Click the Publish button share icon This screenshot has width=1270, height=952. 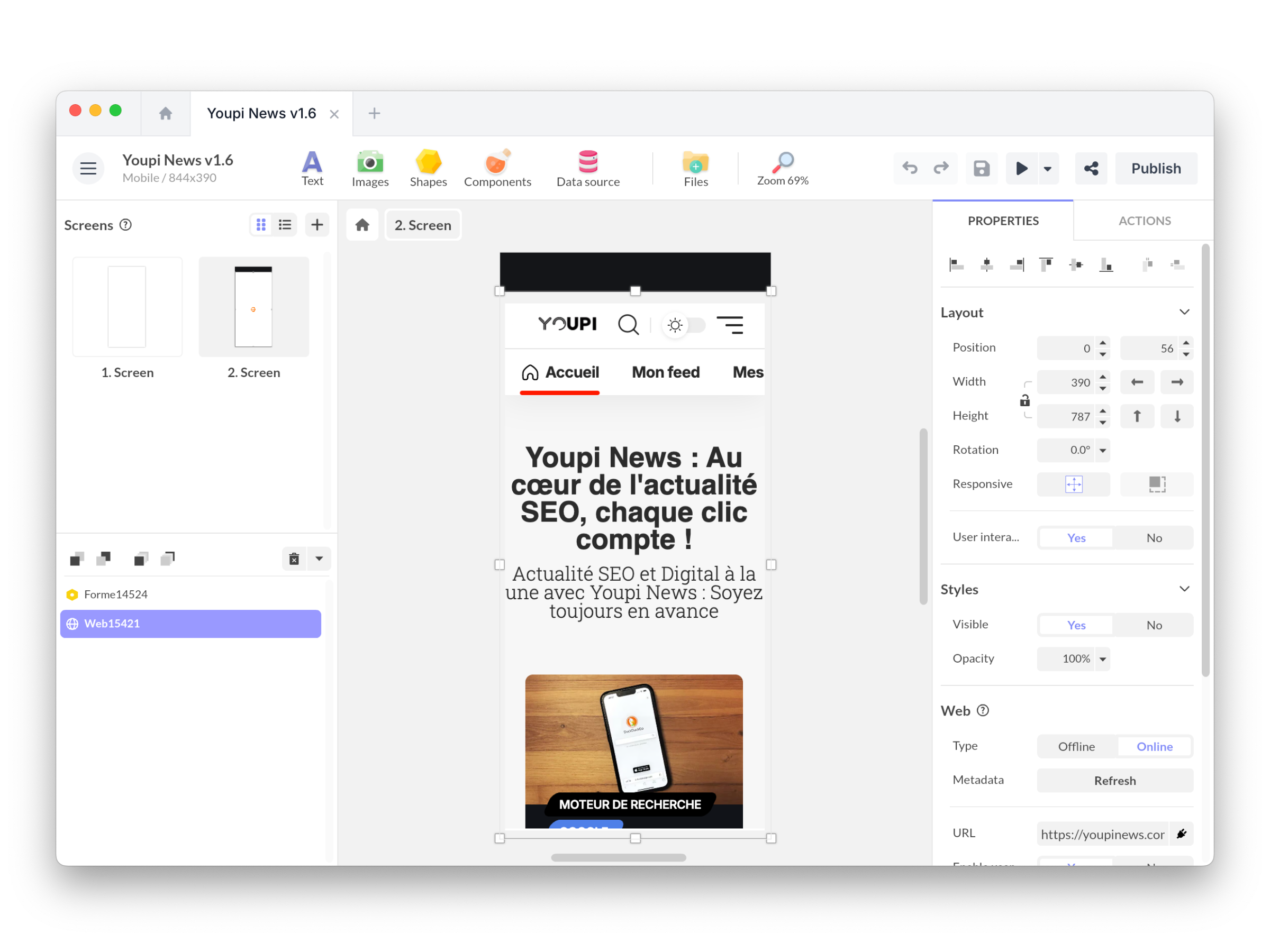tap(1091, 167)
